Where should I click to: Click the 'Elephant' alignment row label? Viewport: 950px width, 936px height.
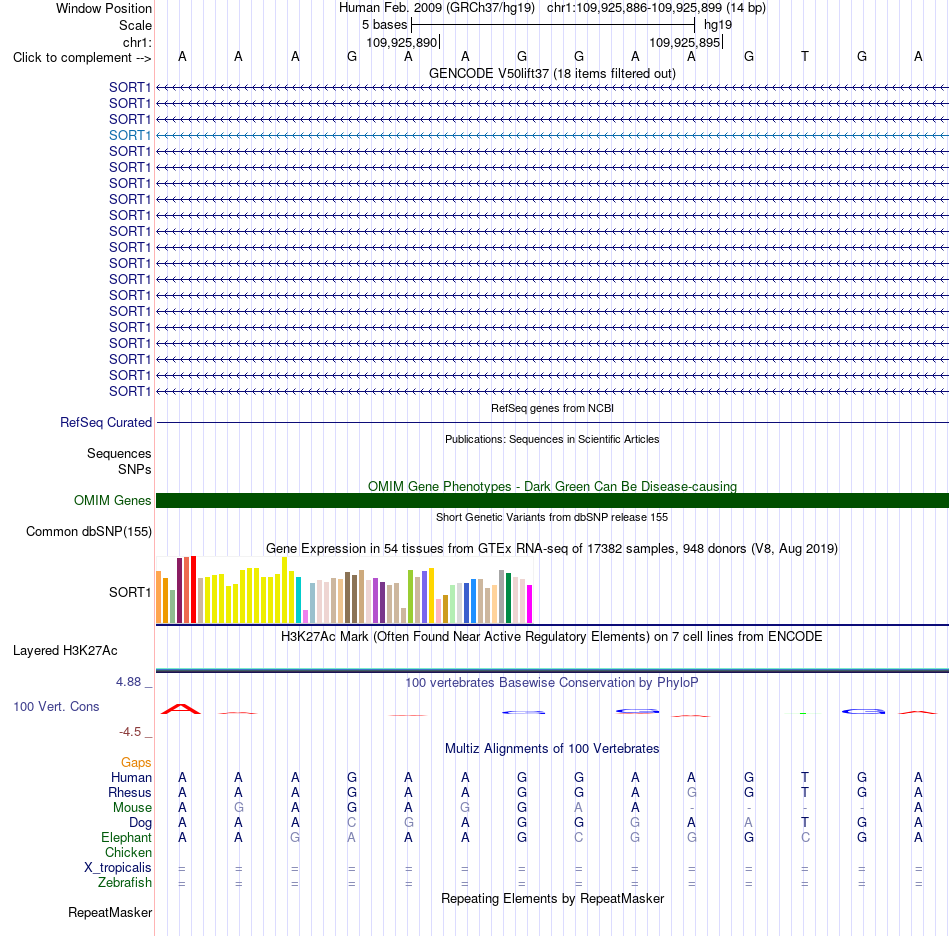point(126,837)
